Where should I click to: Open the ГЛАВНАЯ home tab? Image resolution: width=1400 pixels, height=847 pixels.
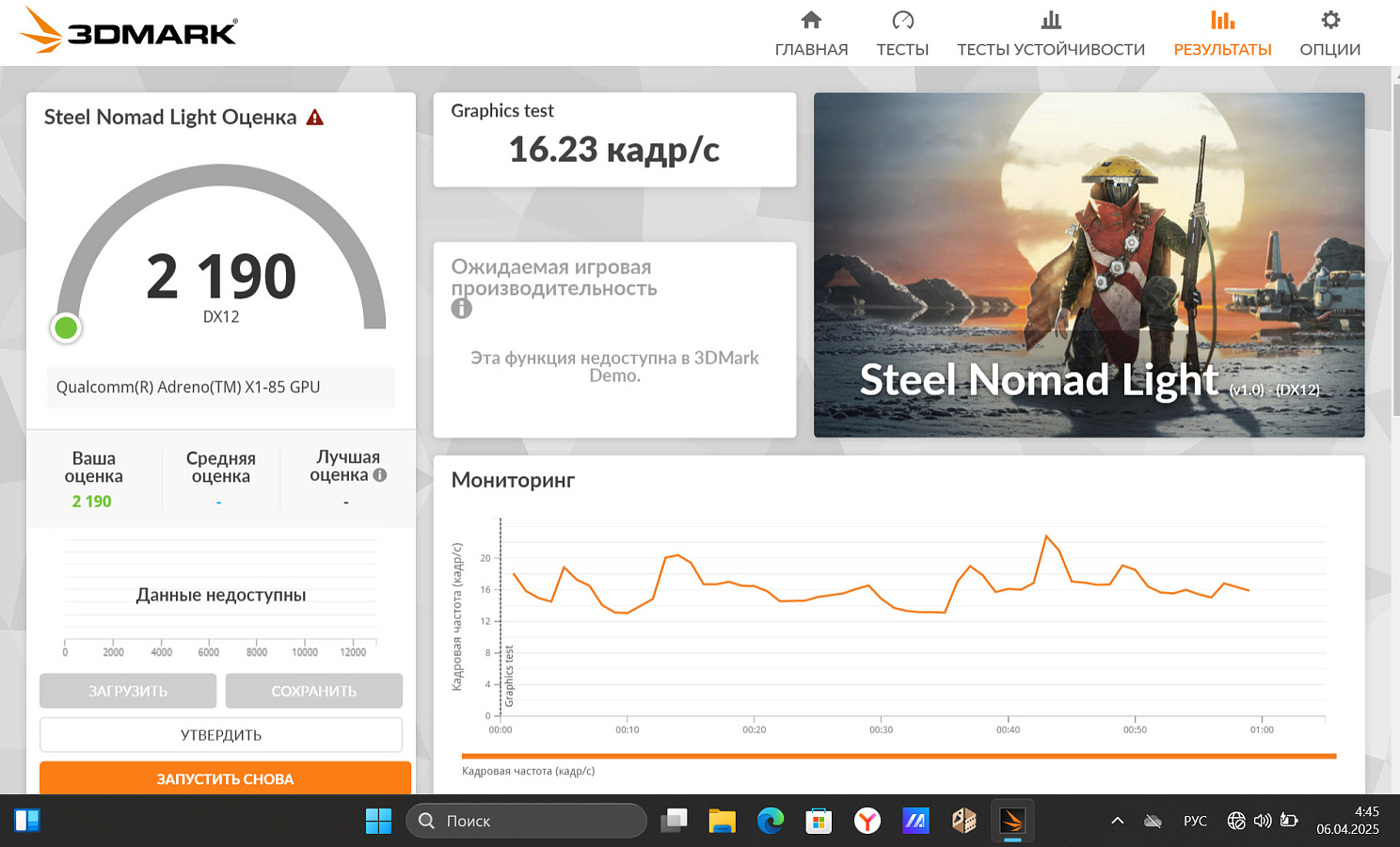(x=811, y=34)
